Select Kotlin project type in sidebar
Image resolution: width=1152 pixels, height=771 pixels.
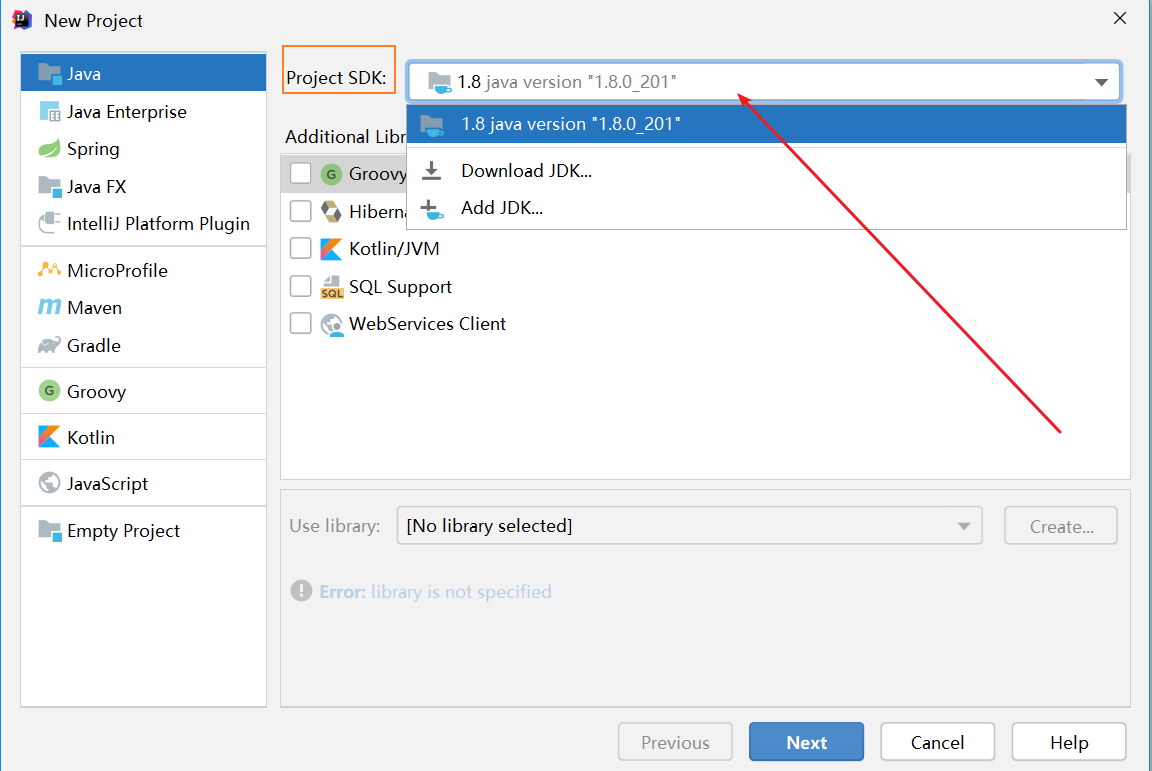[x=143, y=437]
